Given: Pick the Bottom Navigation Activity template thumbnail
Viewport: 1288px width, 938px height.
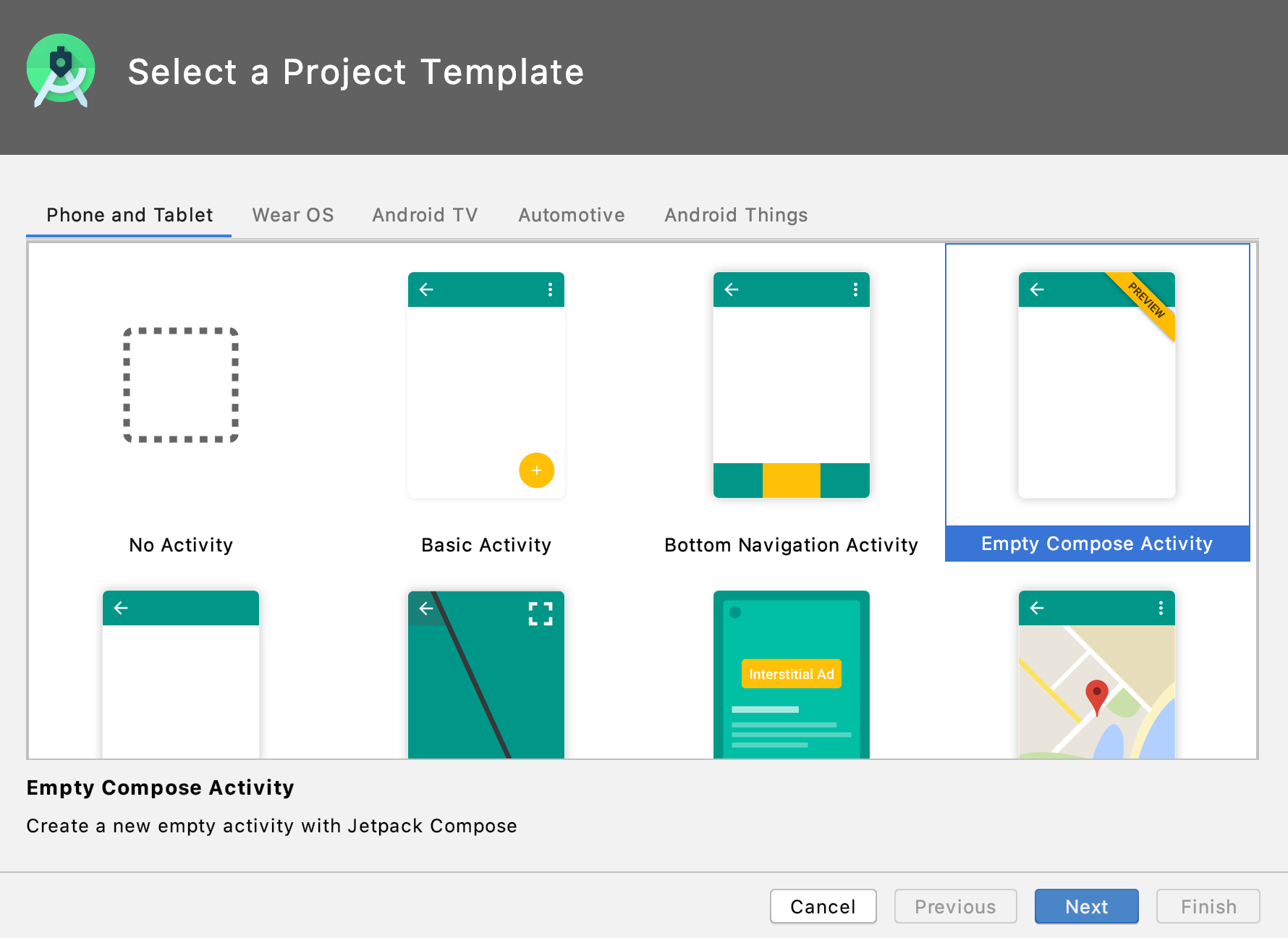Looking at the screenshot, I should point(792,385).
